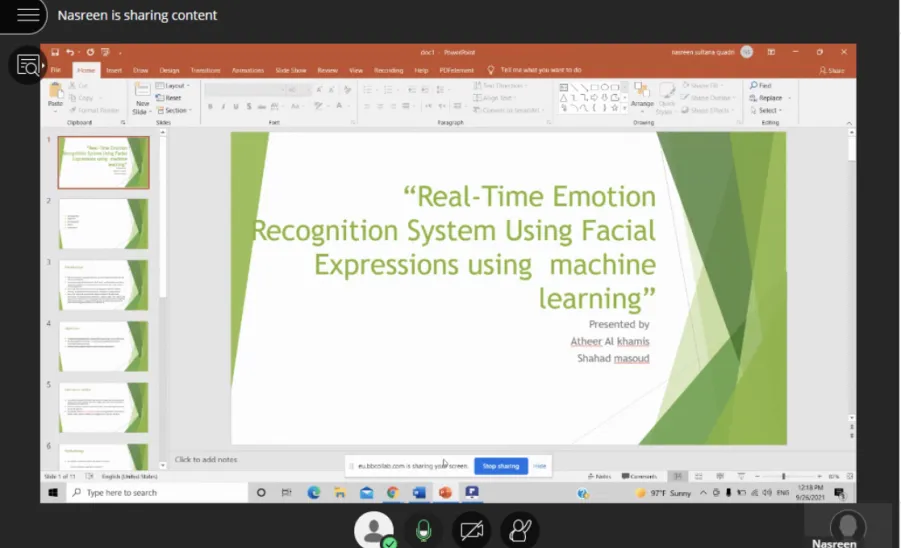Viewport: 901px width, 548px height.
Task: Open PowerPoint from the Windows taskbar
Action: (445, 492)
